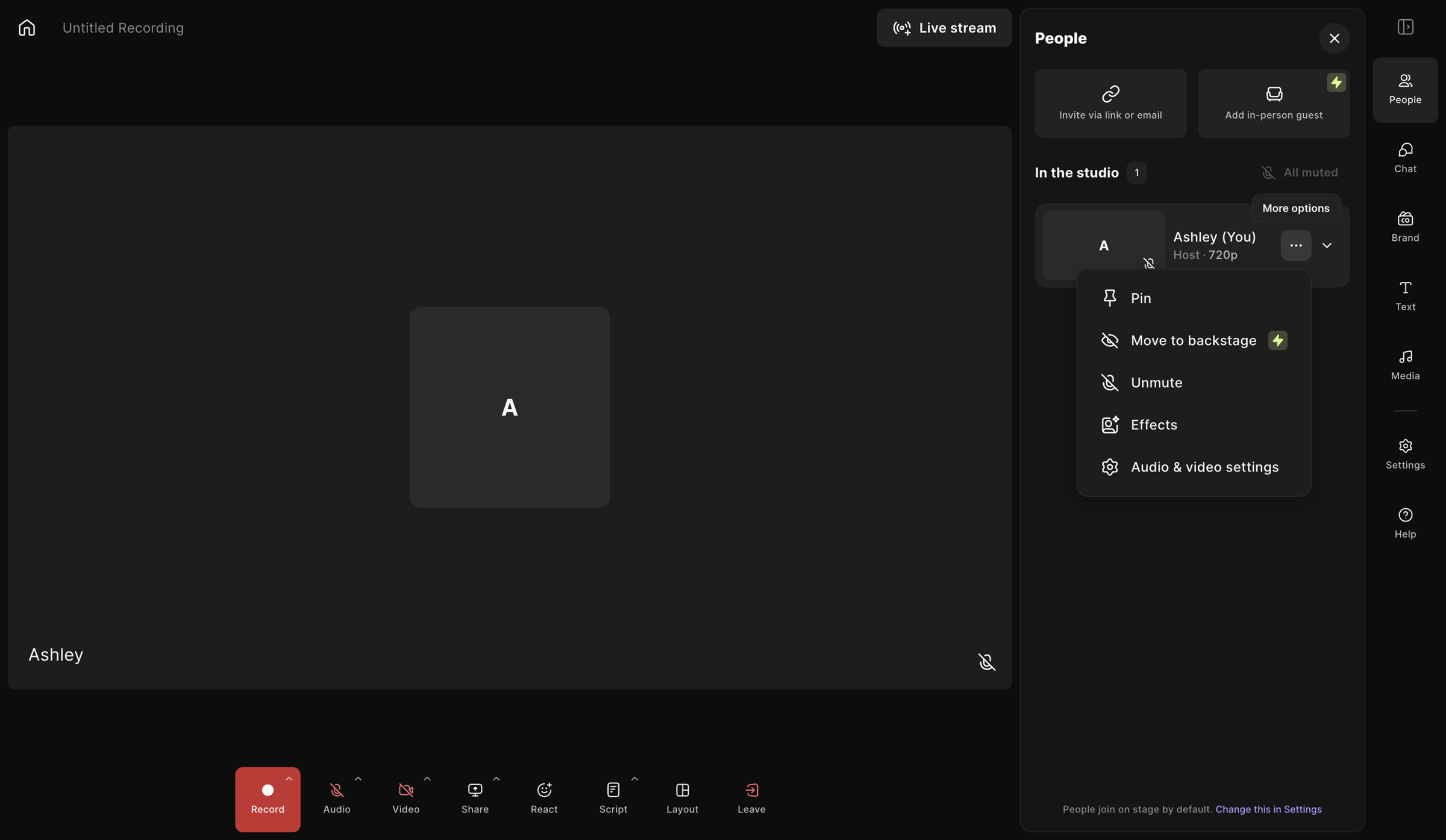Screen dimensions: 1446x840
Task: Open the Text sidebar panel
Action: 1405,296
